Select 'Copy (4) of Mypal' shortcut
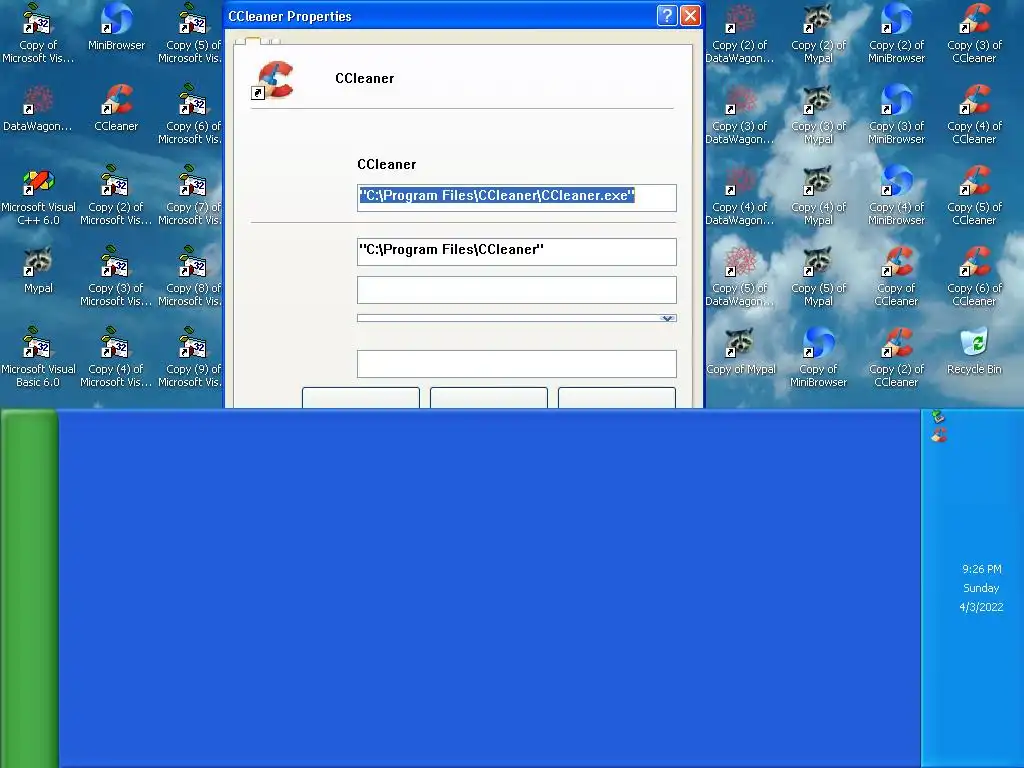1024x768 pixels. click(818, 196)
